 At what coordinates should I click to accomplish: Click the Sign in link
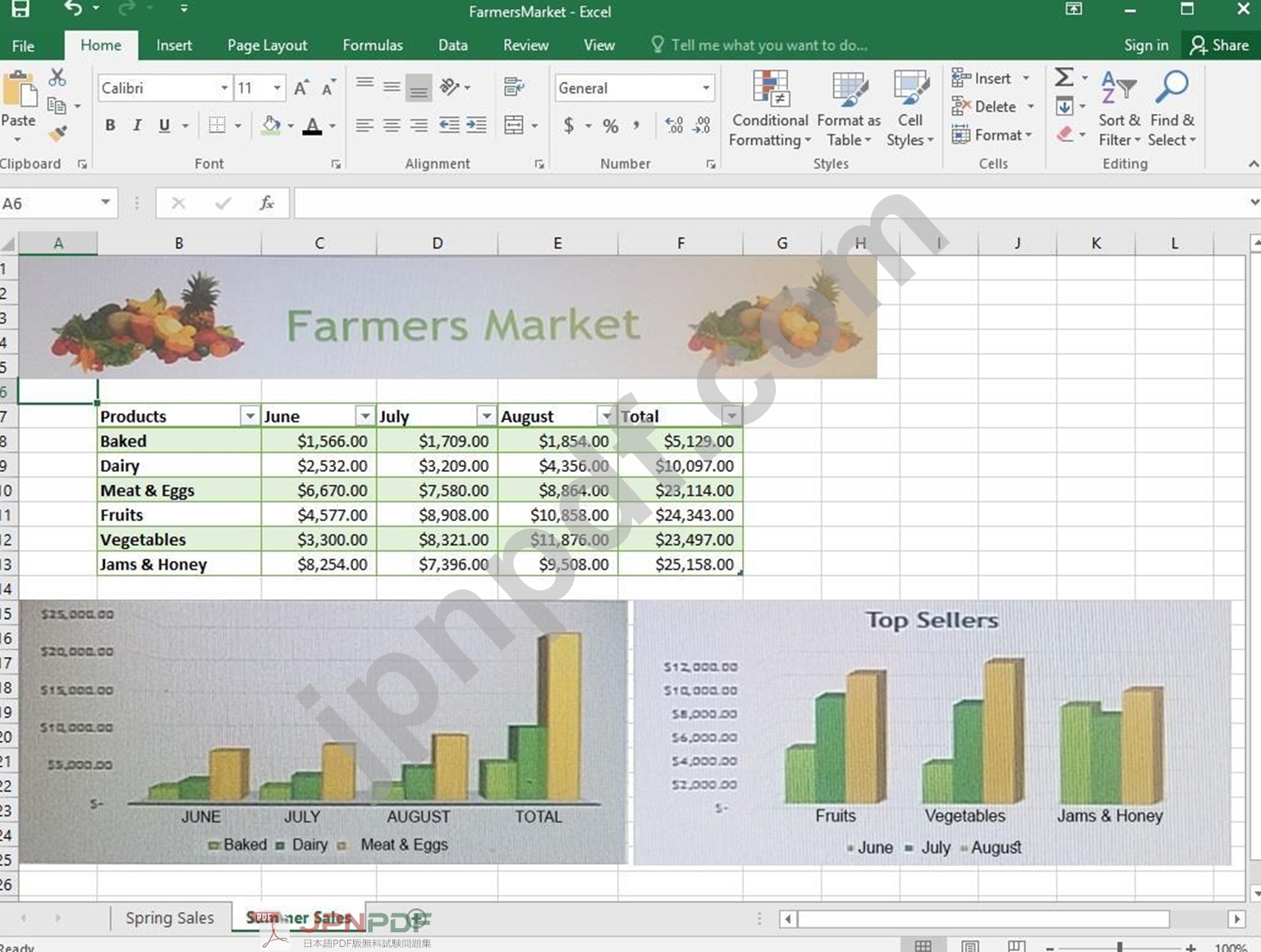tap(1145, 45)
